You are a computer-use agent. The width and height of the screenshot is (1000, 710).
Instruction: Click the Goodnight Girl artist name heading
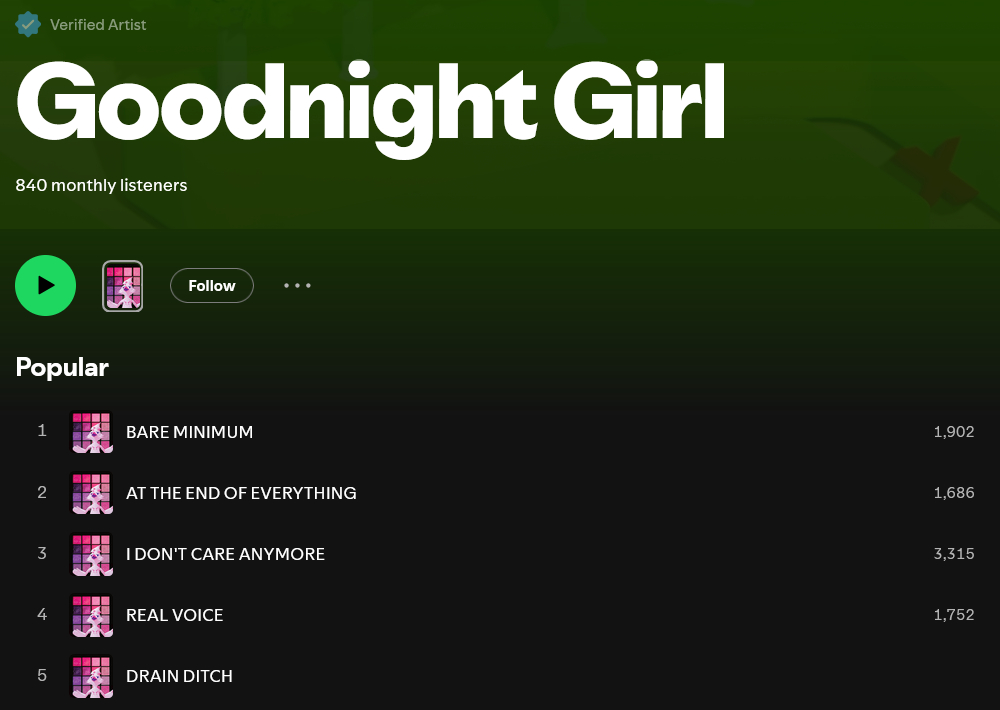coord(370,104)
